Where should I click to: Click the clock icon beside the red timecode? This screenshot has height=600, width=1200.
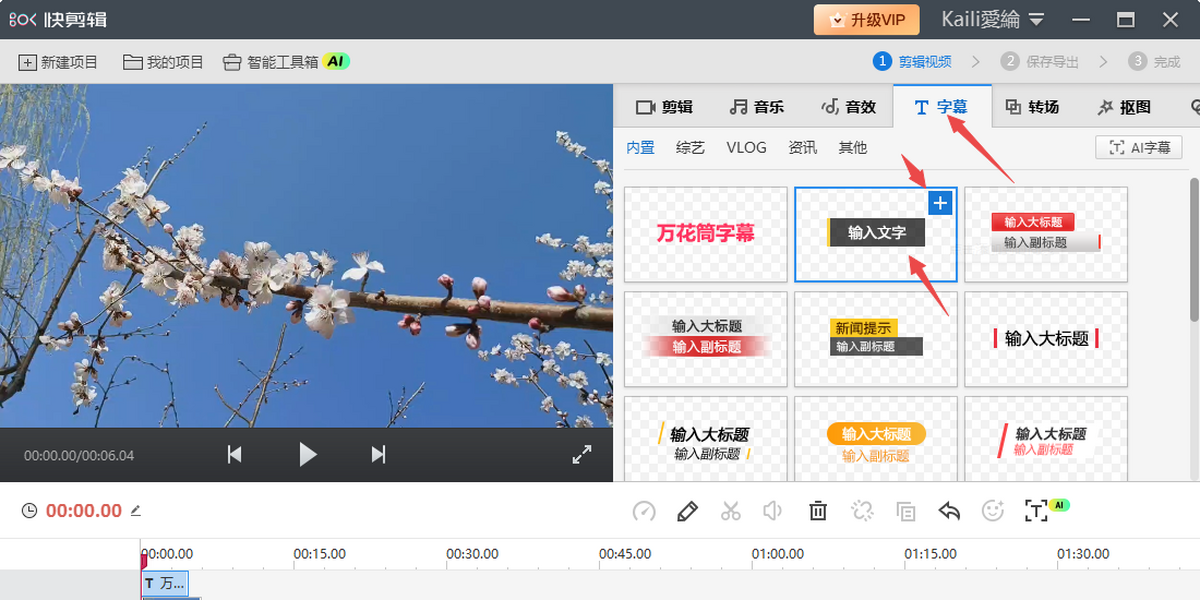[30, 511]
